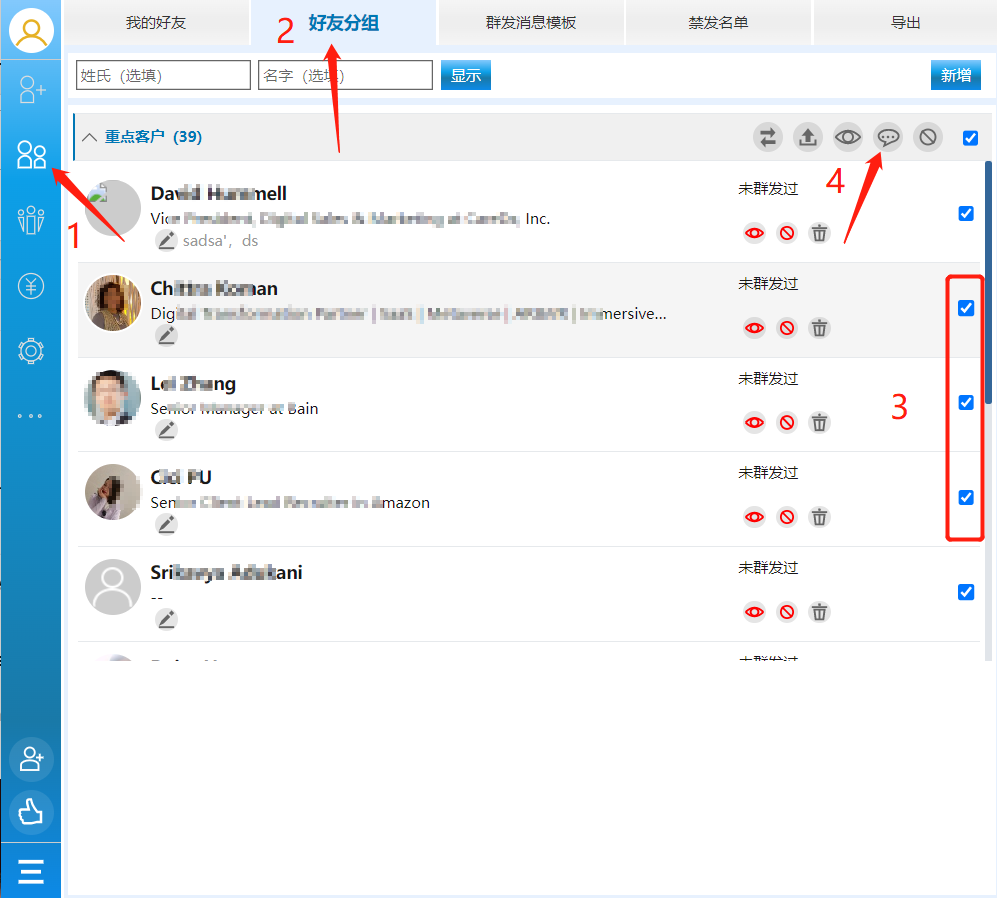The width and height of the screenshot is (997, 898).
Task: Open the settings gear in sidebar
Action: click(31, 351)
